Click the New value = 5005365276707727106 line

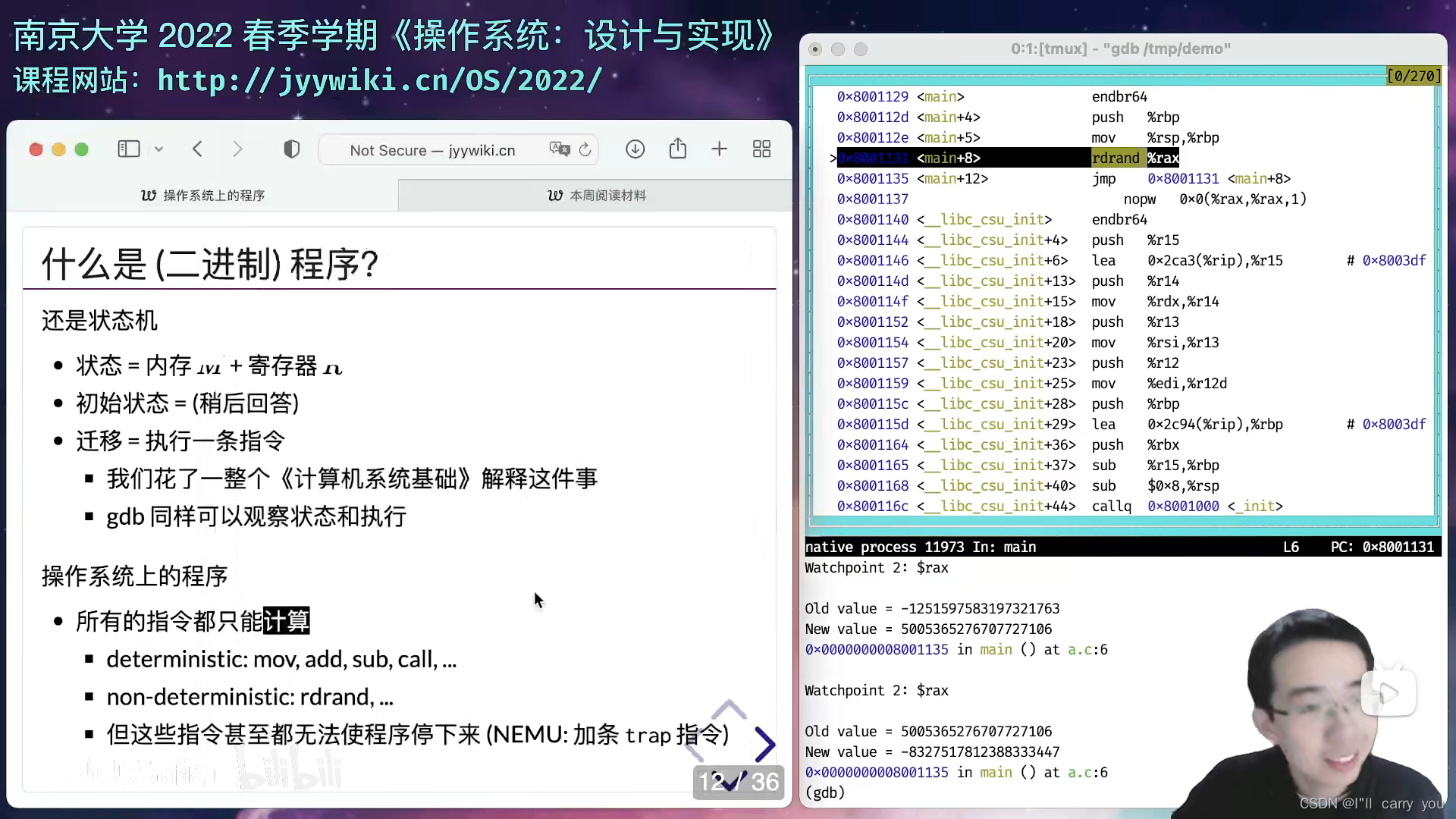pyautogui.click(x=928, y=629)
